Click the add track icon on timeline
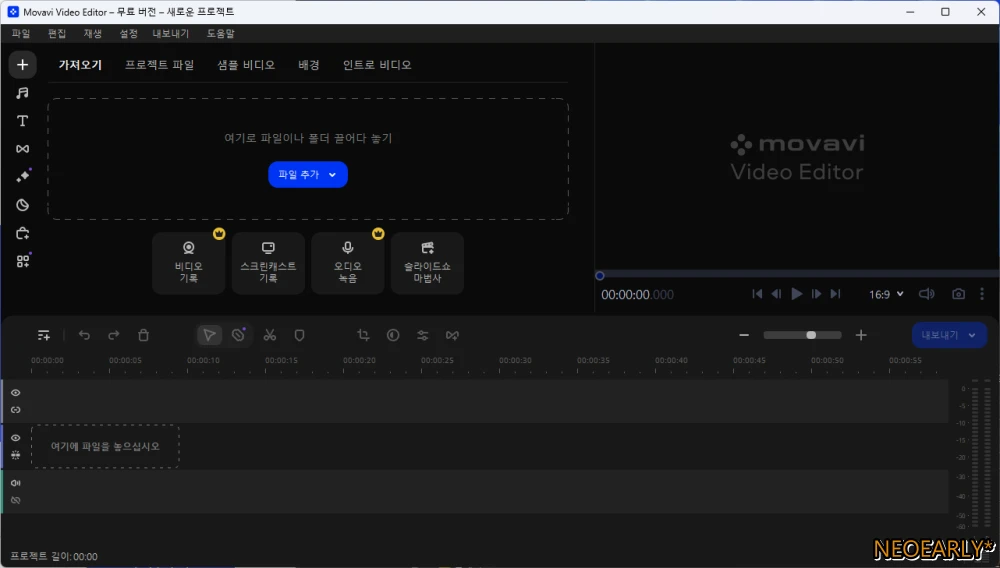1000x568 pixels. tap(44, 335)
